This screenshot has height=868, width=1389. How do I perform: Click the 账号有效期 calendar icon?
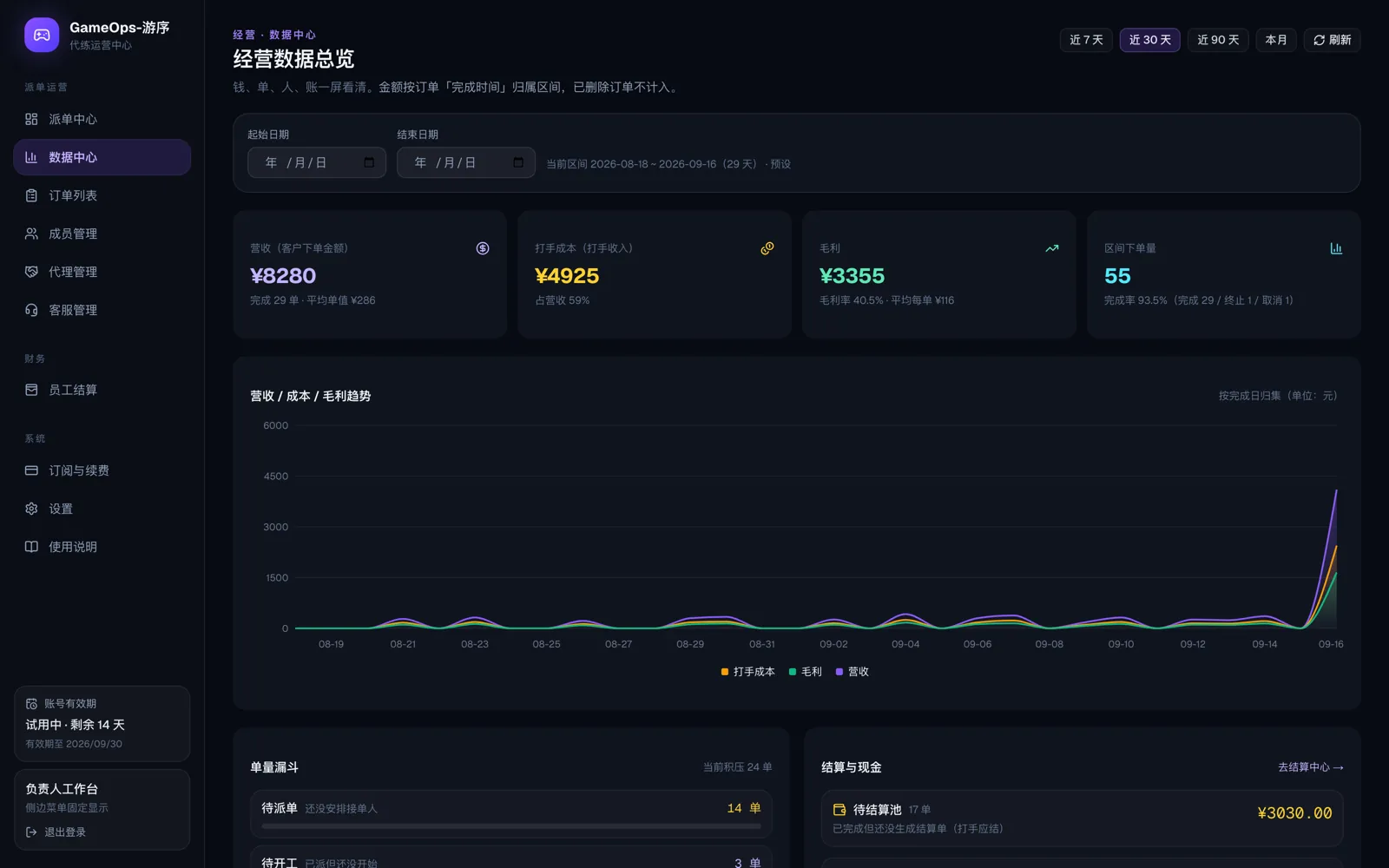31,704
